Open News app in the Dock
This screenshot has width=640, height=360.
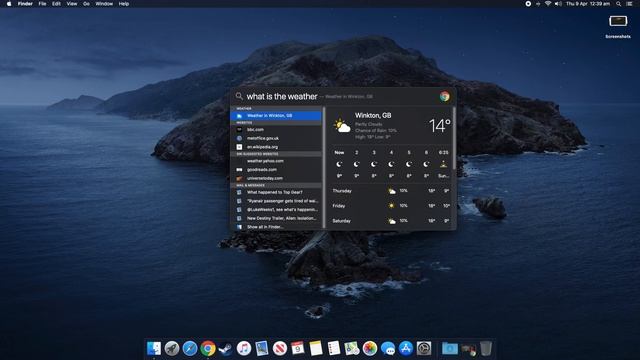point(280,349)
